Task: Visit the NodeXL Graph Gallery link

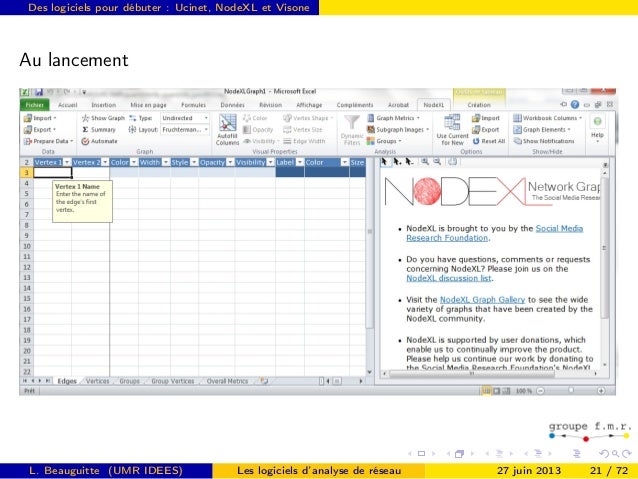Action: tap(483, 300)
